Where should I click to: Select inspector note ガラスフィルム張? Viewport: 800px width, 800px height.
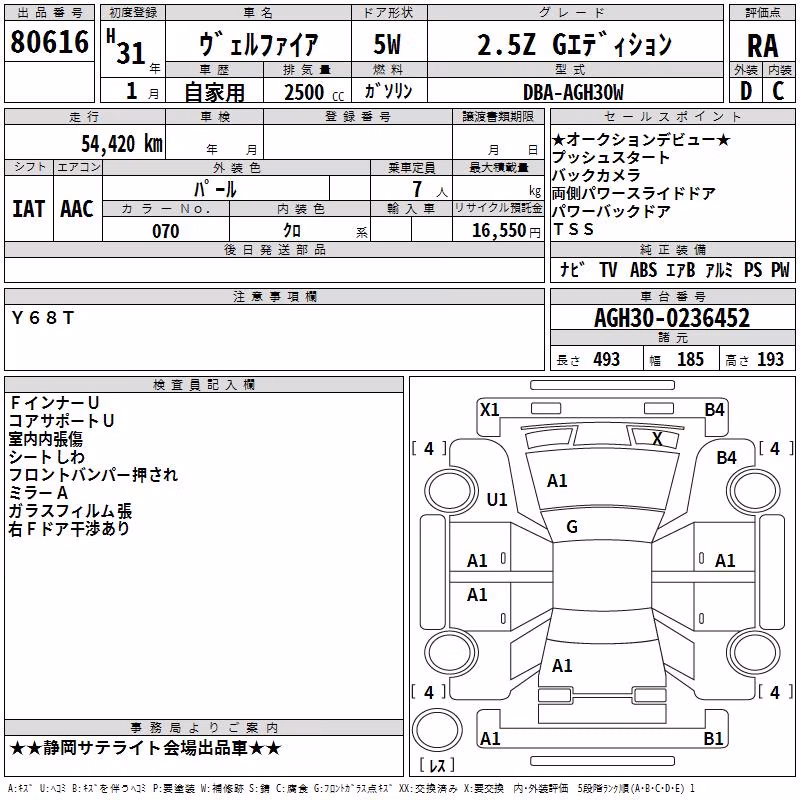[x=70, y=511]
